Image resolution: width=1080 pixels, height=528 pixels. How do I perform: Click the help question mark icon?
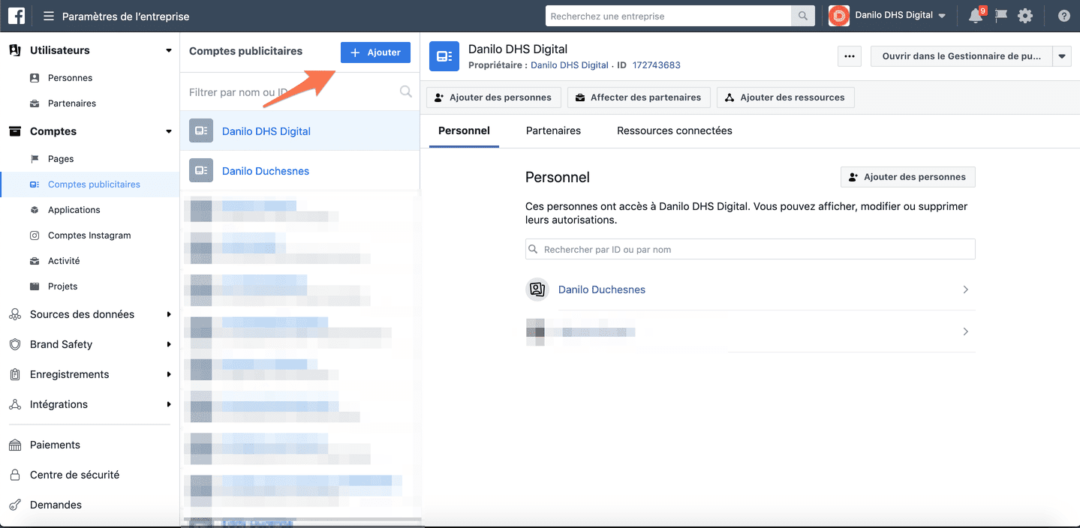pyautogui.click(x=1063, y=16)
